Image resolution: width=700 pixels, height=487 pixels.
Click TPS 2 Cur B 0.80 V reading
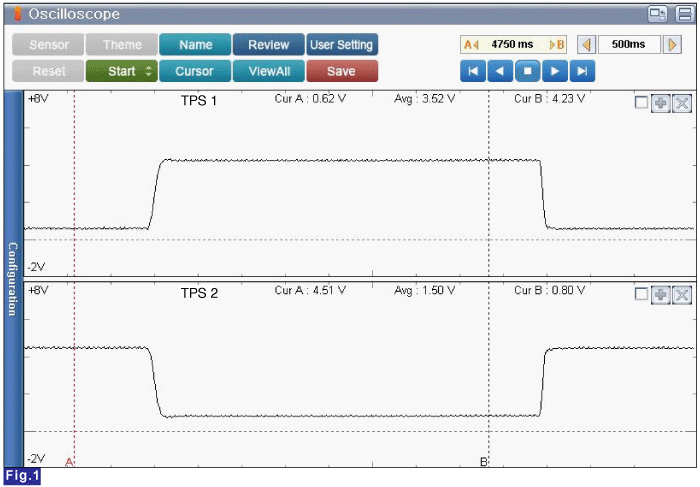(x=550, y=291)
